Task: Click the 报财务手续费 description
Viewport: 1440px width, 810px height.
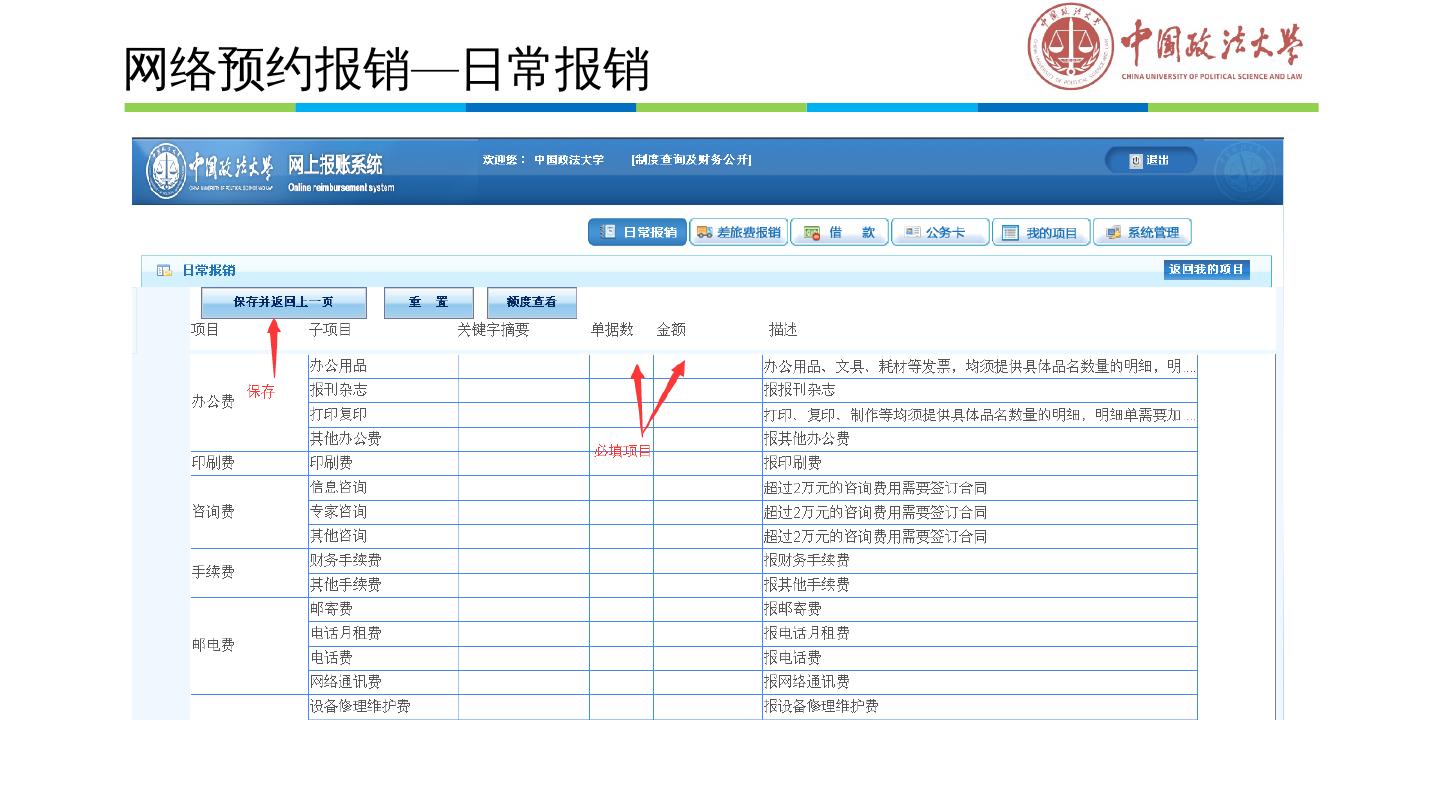Action: pos(807,561)
